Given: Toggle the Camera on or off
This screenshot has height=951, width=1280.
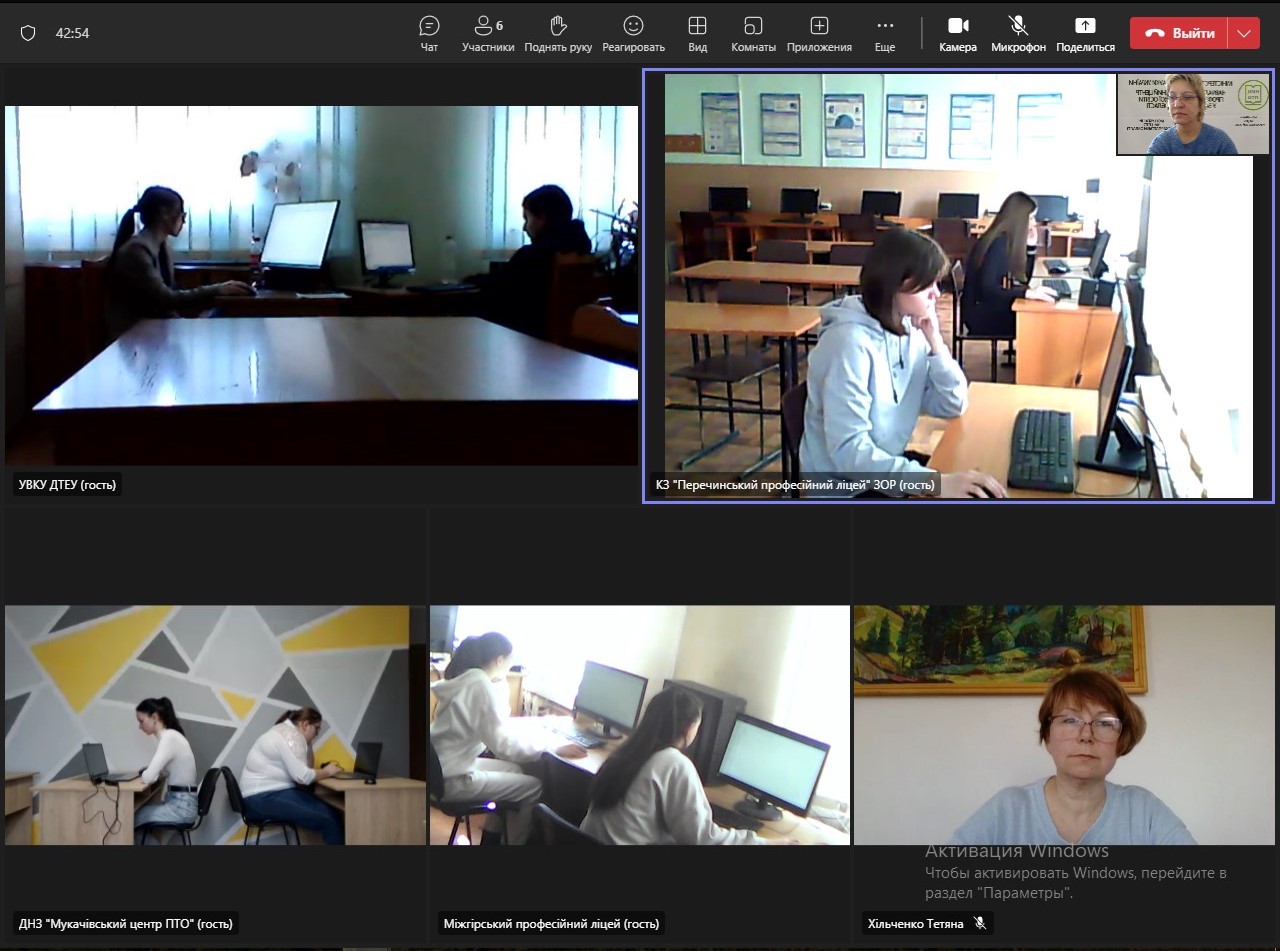Looking at the screenshot, I should point(958,33).
